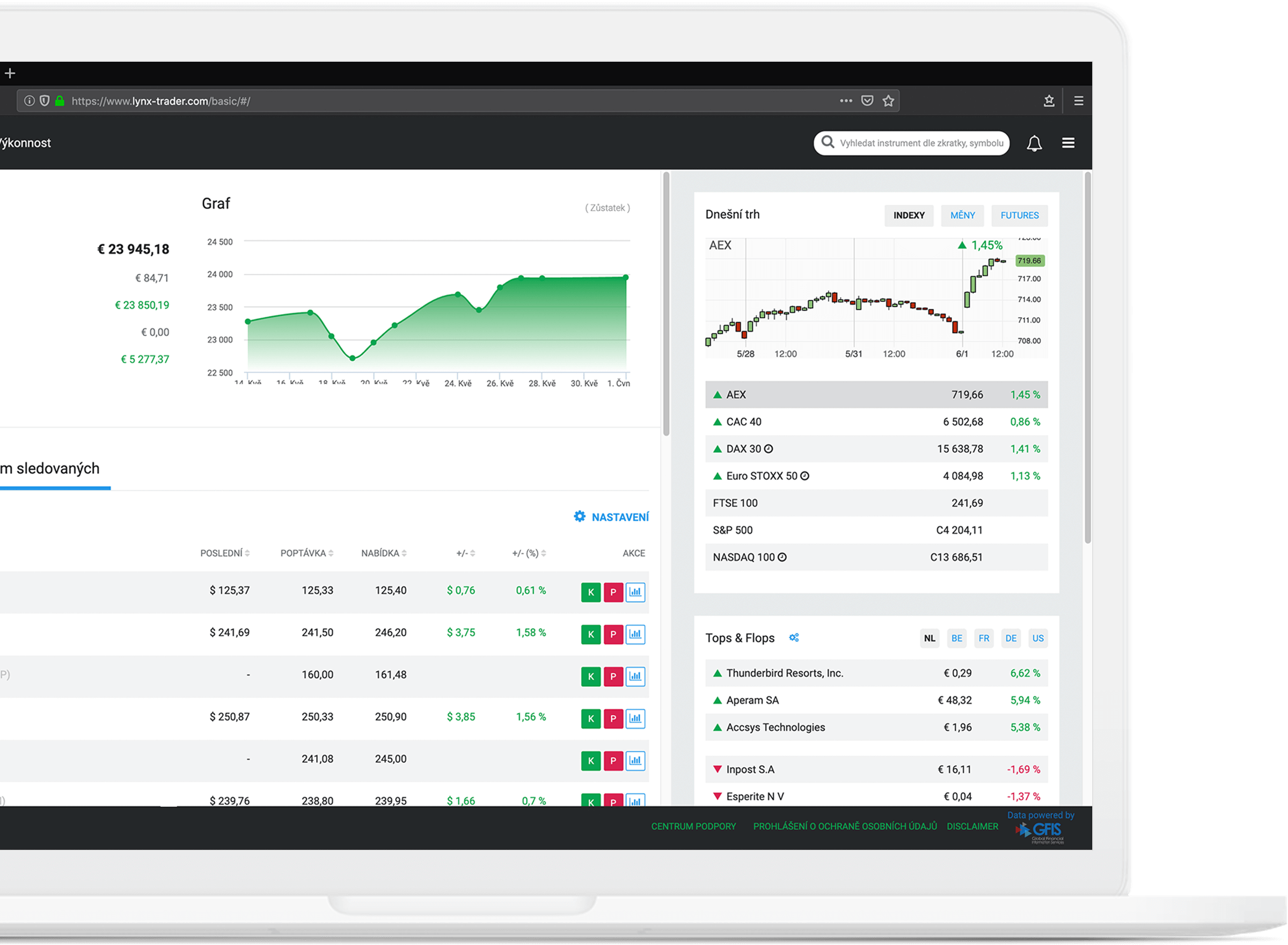
Task: Open chart icon in $125,37 row
Action: point(635,592)
